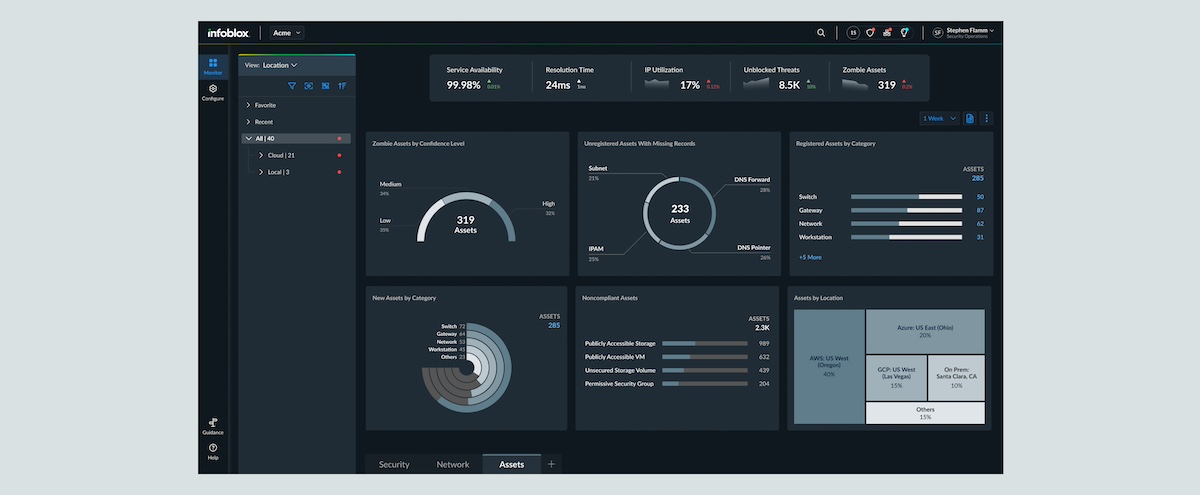
Task: Click the filter funnel icon
Action: click(292, 86)
